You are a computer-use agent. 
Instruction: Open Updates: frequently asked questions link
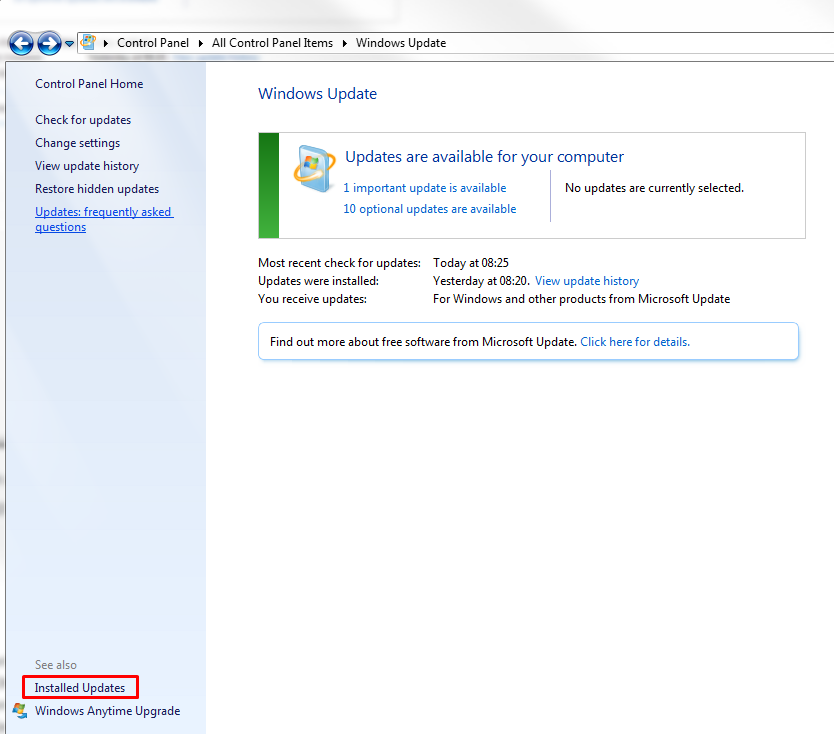pyautogui.click(x=104, y=219)
